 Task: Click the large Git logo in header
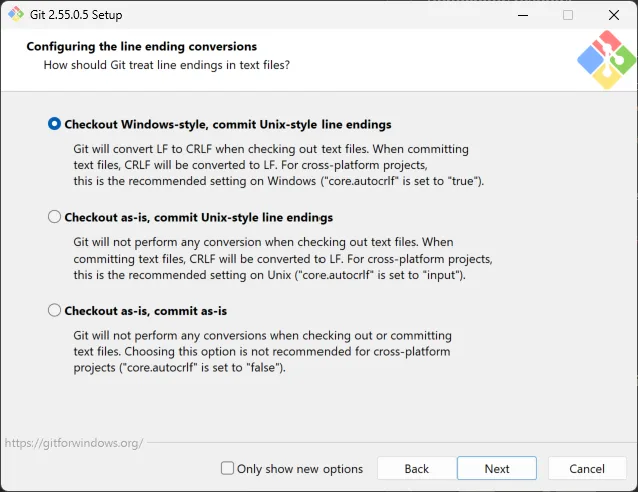pyautogui.click(x=606, y=59)
